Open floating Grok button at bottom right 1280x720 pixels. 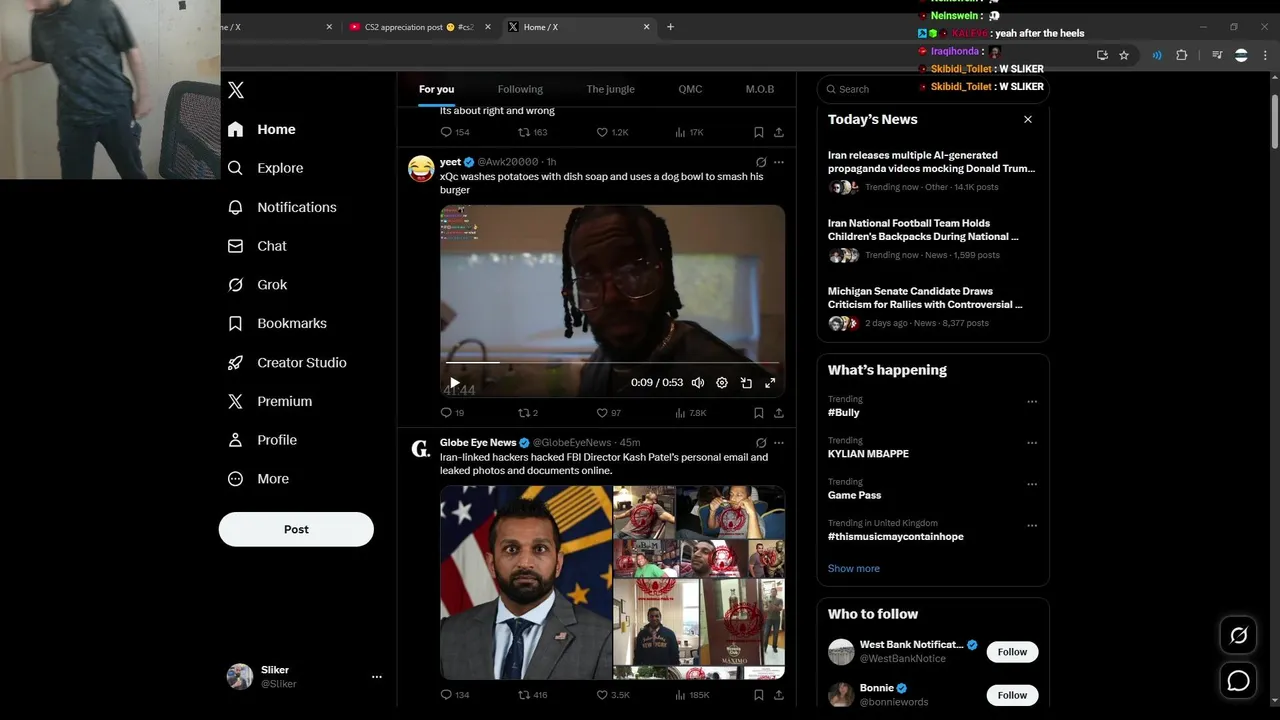click(1238, 635)
